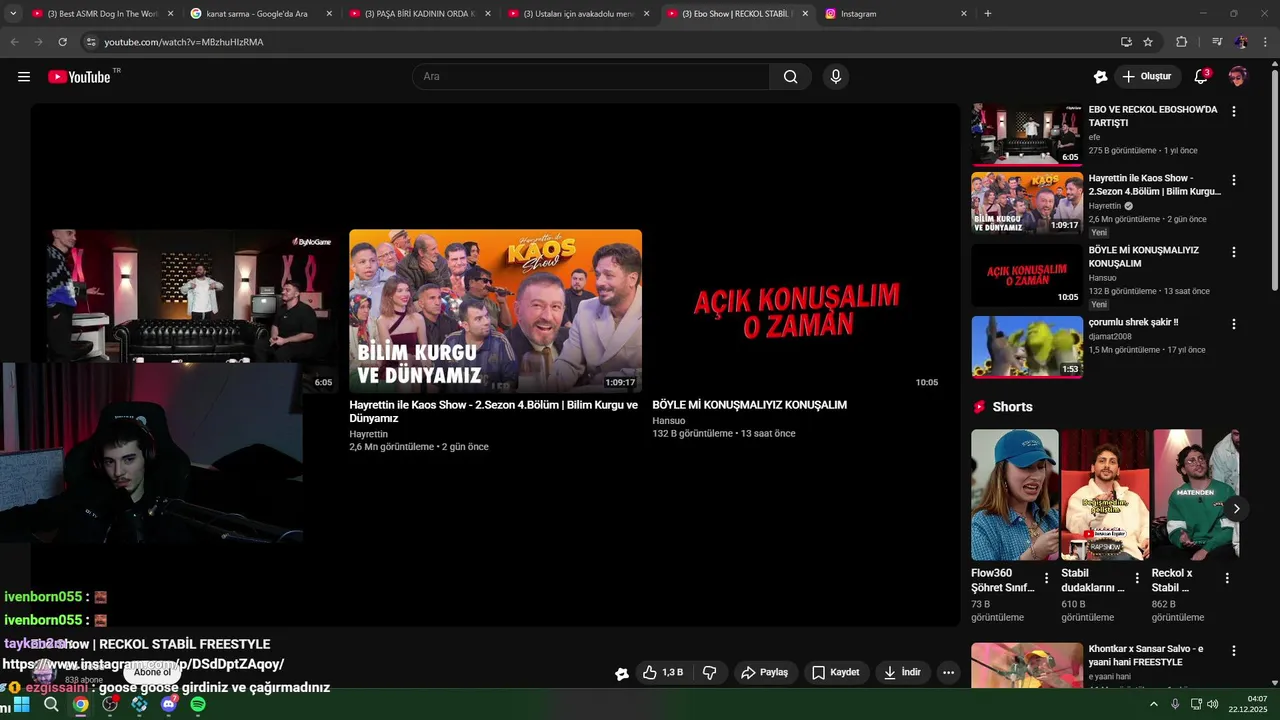Close the Ebo Show tab
The image size is (1280, 720).
pos(805,14)
